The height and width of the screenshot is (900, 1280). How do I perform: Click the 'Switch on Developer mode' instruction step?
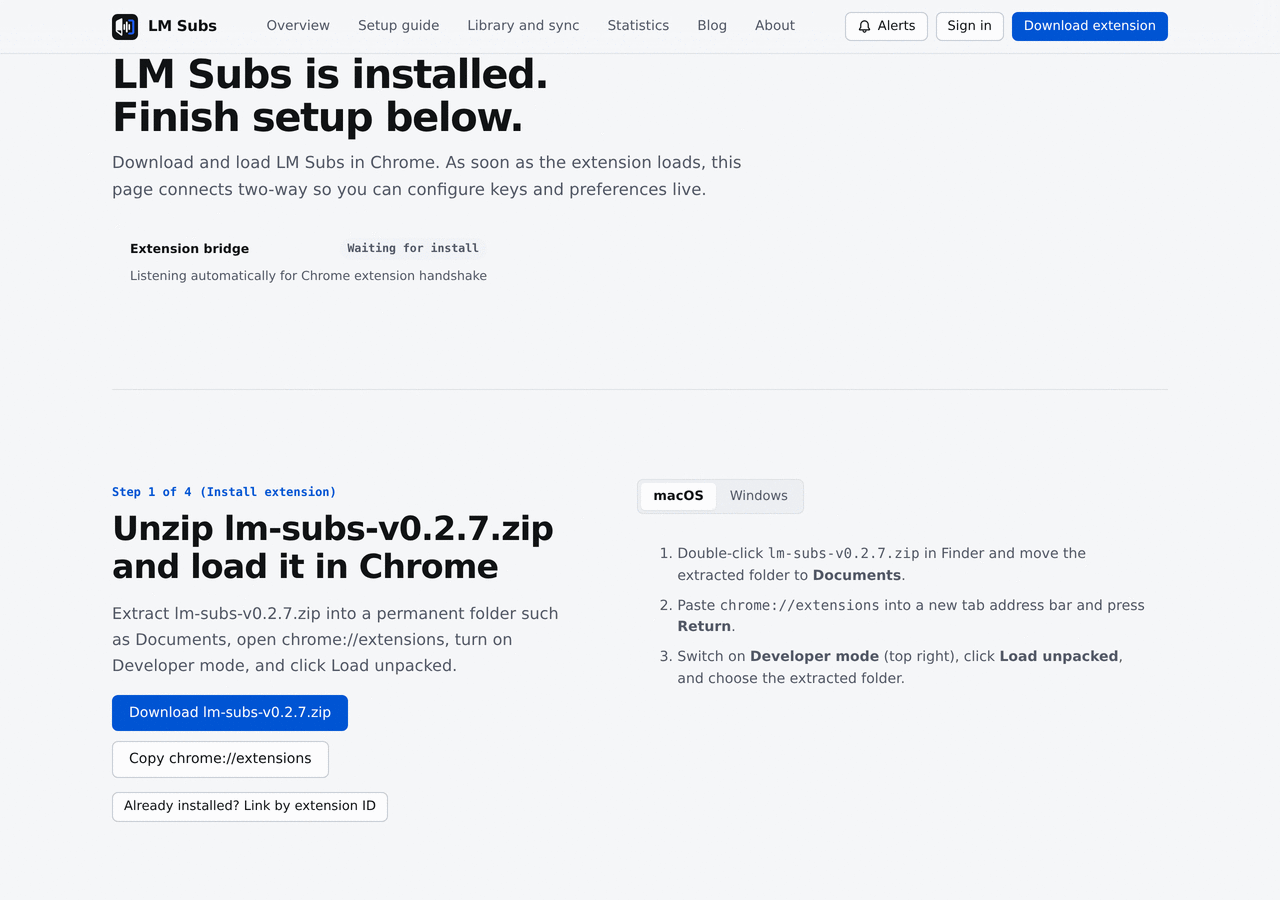pos(900,667)
